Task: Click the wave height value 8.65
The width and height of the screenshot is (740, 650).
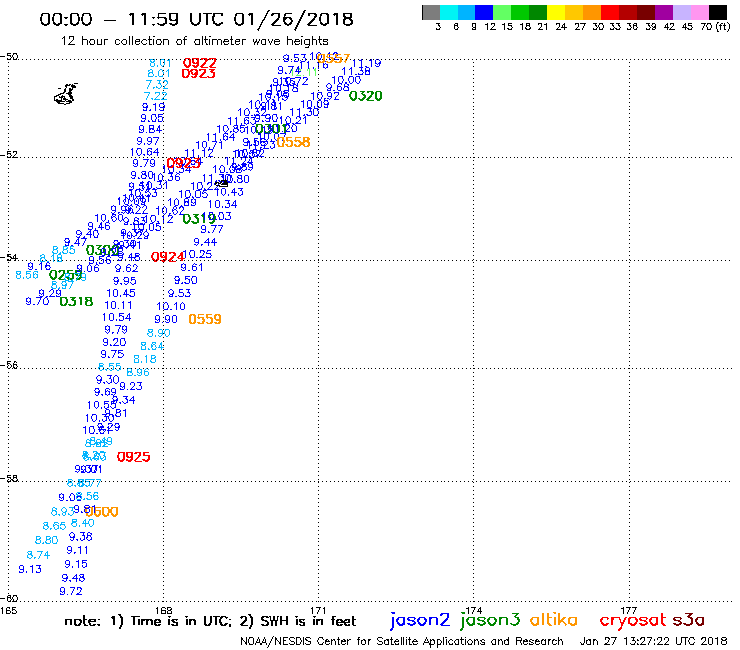Action: coord(54,526)
